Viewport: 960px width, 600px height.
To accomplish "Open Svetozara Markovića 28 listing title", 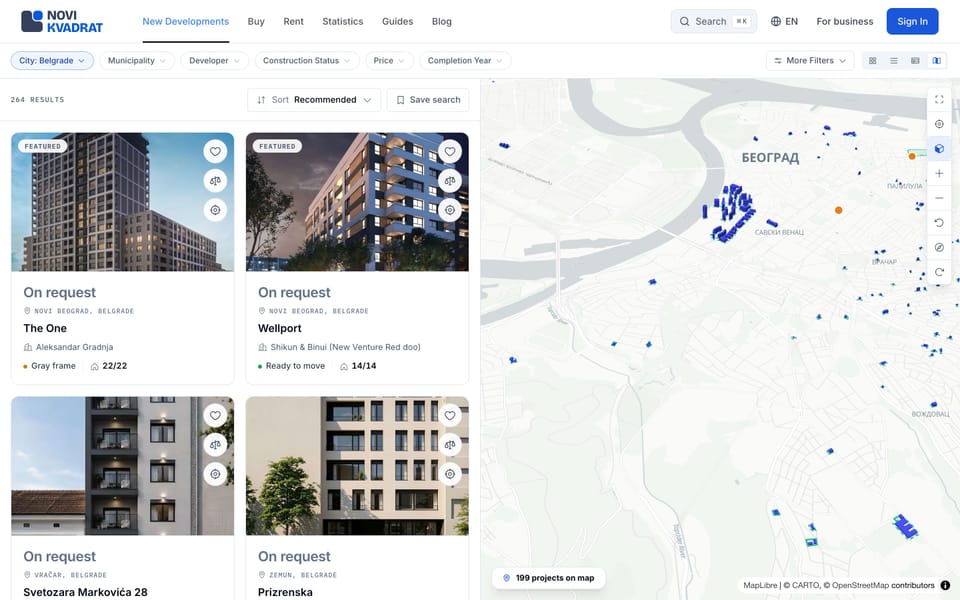I will click(x=85, y=592).
